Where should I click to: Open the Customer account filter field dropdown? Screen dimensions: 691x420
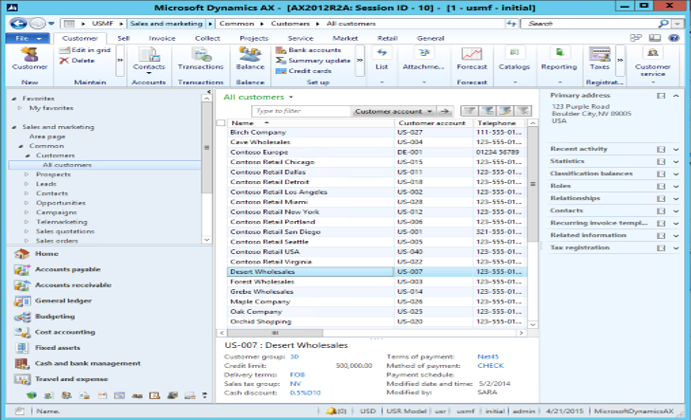coord(395,111)
